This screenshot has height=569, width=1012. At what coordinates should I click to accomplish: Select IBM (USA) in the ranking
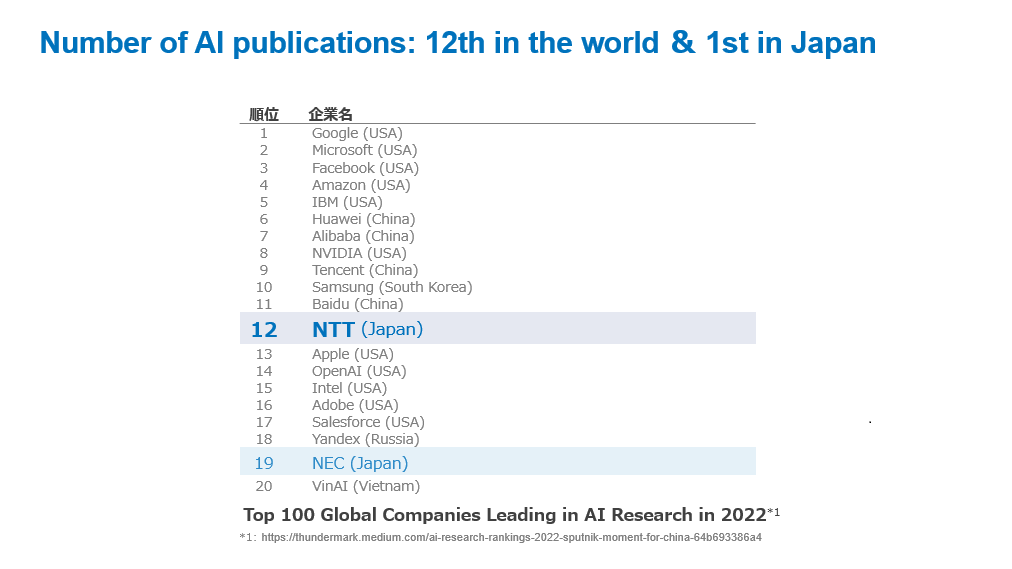coord(347,202)
